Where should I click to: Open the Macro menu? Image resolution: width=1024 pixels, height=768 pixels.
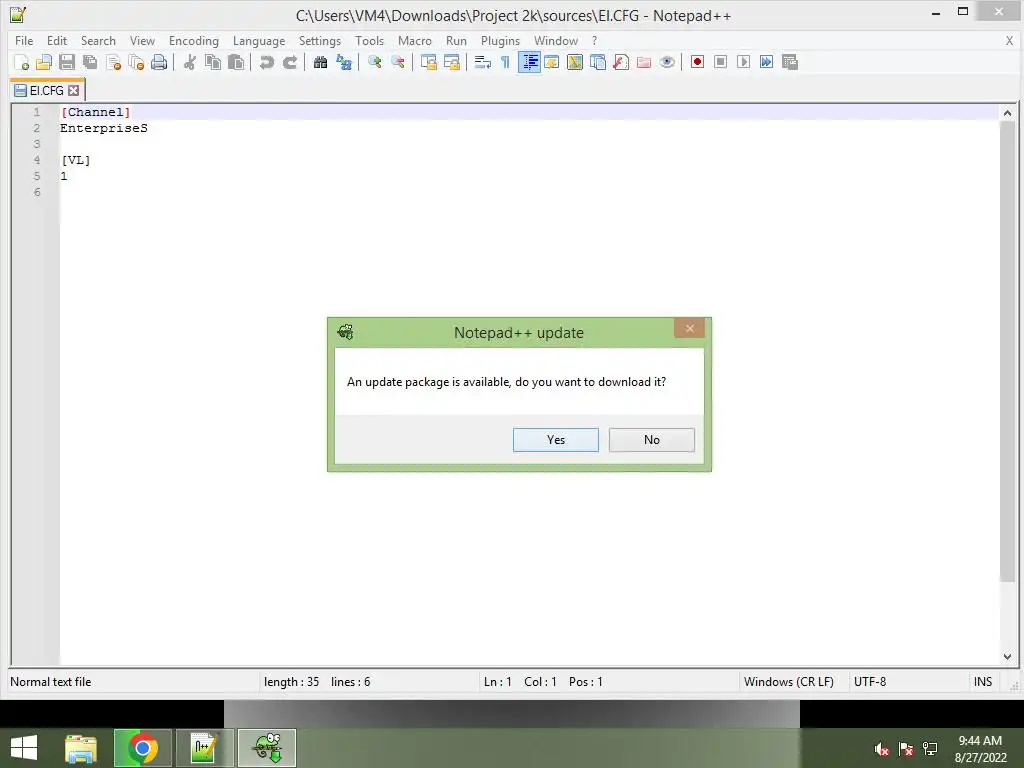[415, 40]
